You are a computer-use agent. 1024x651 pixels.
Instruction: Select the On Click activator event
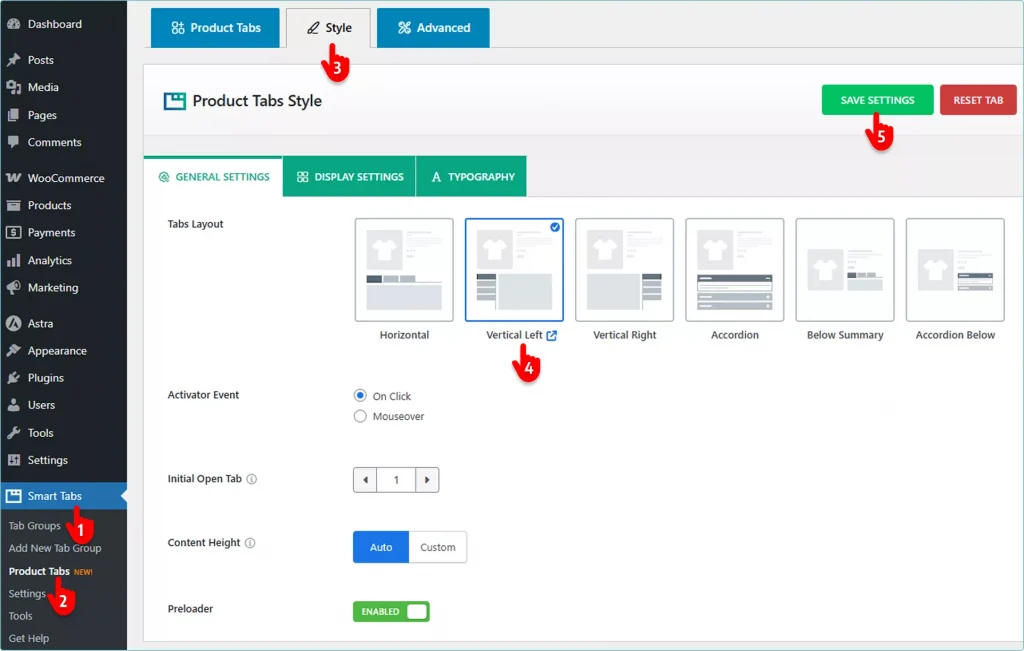(x=360, y=396)
